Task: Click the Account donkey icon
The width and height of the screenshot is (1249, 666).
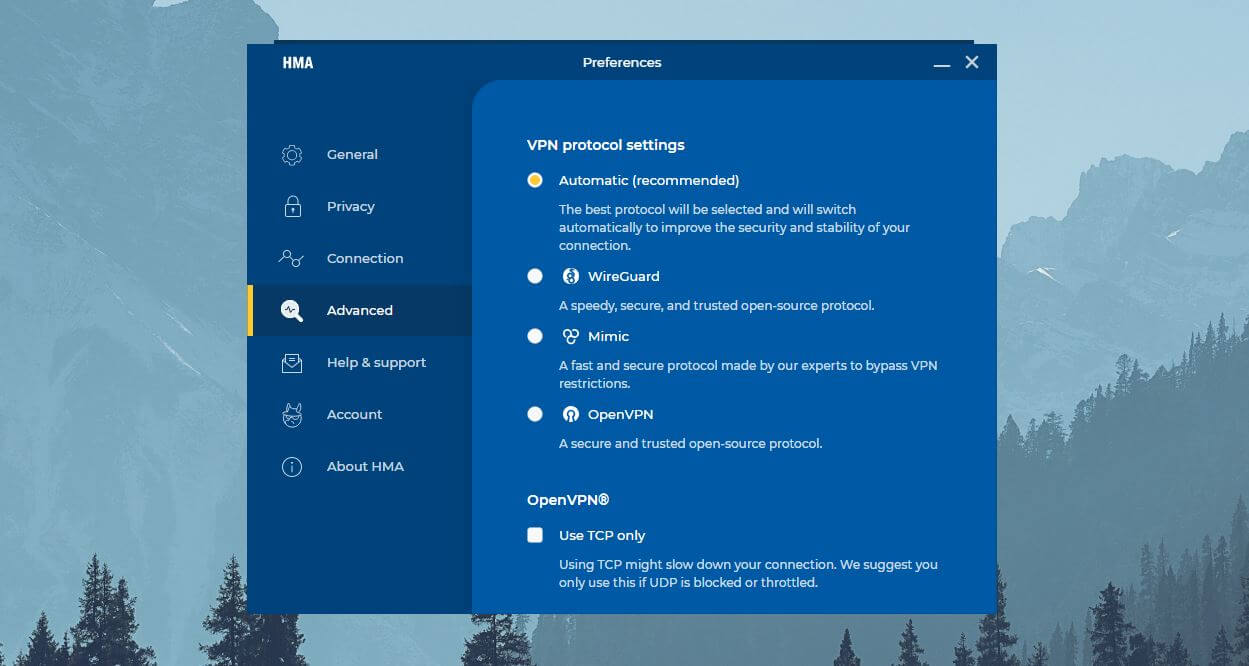Action: [x=292, y=415]
